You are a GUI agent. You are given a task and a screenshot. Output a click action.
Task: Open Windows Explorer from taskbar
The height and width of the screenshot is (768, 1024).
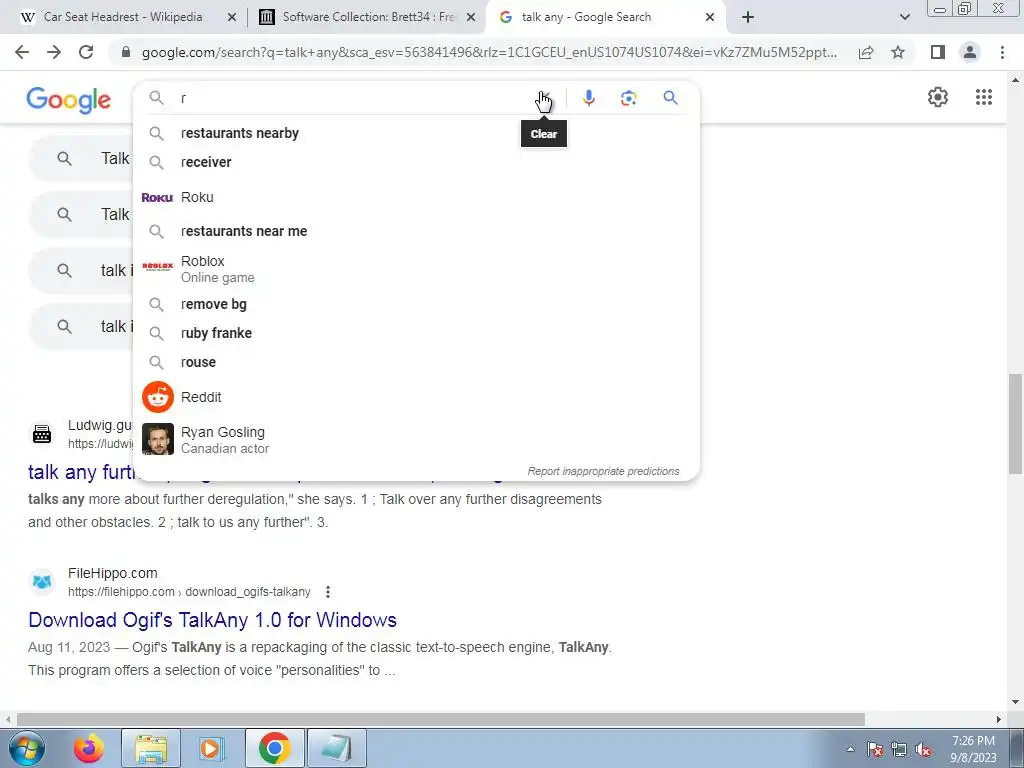click(x=152, y=748)
